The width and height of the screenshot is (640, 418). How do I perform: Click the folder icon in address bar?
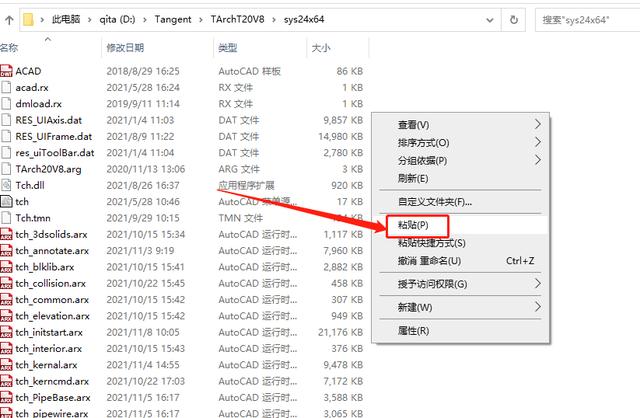click(x=28, y=19)
